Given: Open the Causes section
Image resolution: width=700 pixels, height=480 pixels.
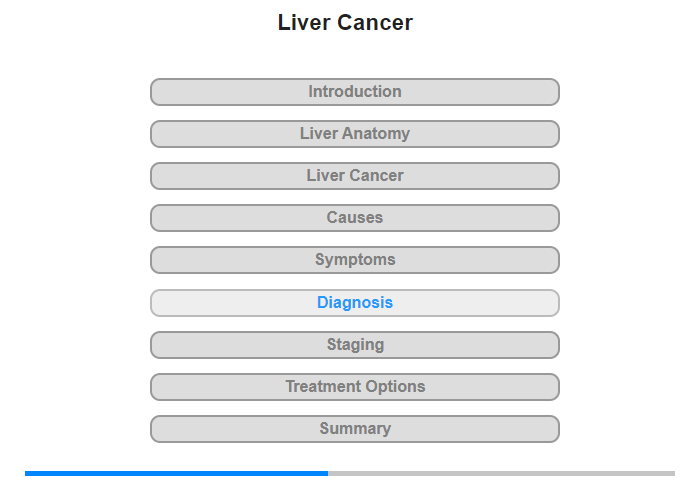Looking at the screenshot, I should click(355, 218).
